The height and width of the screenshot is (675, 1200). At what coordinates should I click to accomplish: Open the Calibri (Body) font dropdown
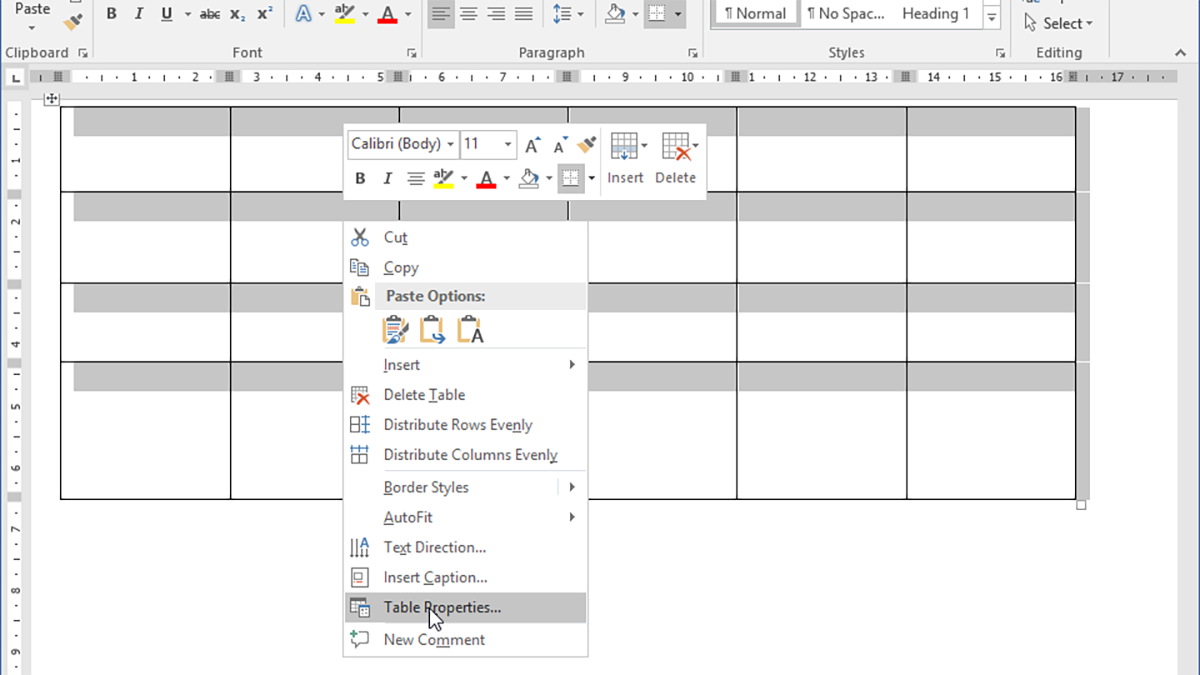click(403, 144)
